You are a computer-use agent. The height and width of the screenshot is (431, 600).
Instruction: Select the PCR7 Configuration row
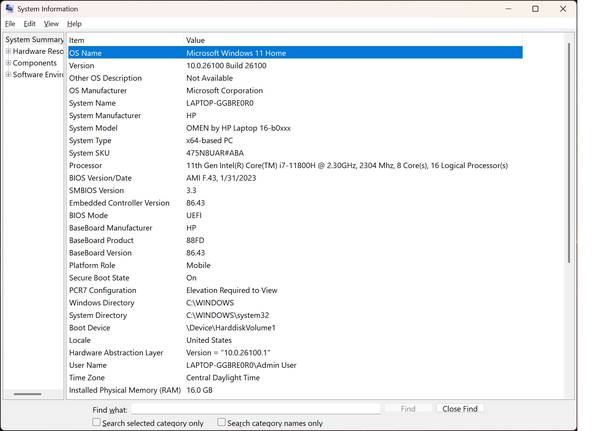[295, 290]
